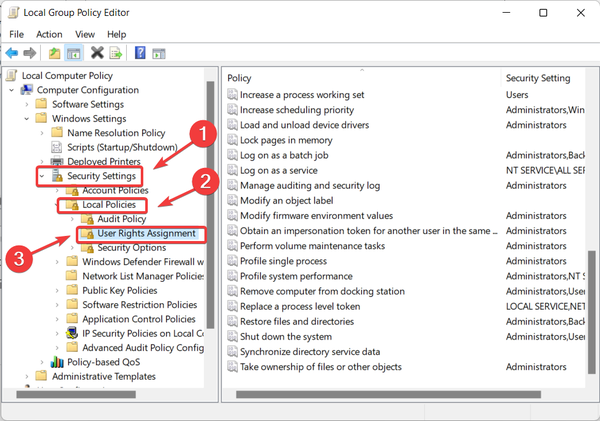Click the Back arrow toolbar icon
Screen dimensions: 600x421
[x=11, y=53]
